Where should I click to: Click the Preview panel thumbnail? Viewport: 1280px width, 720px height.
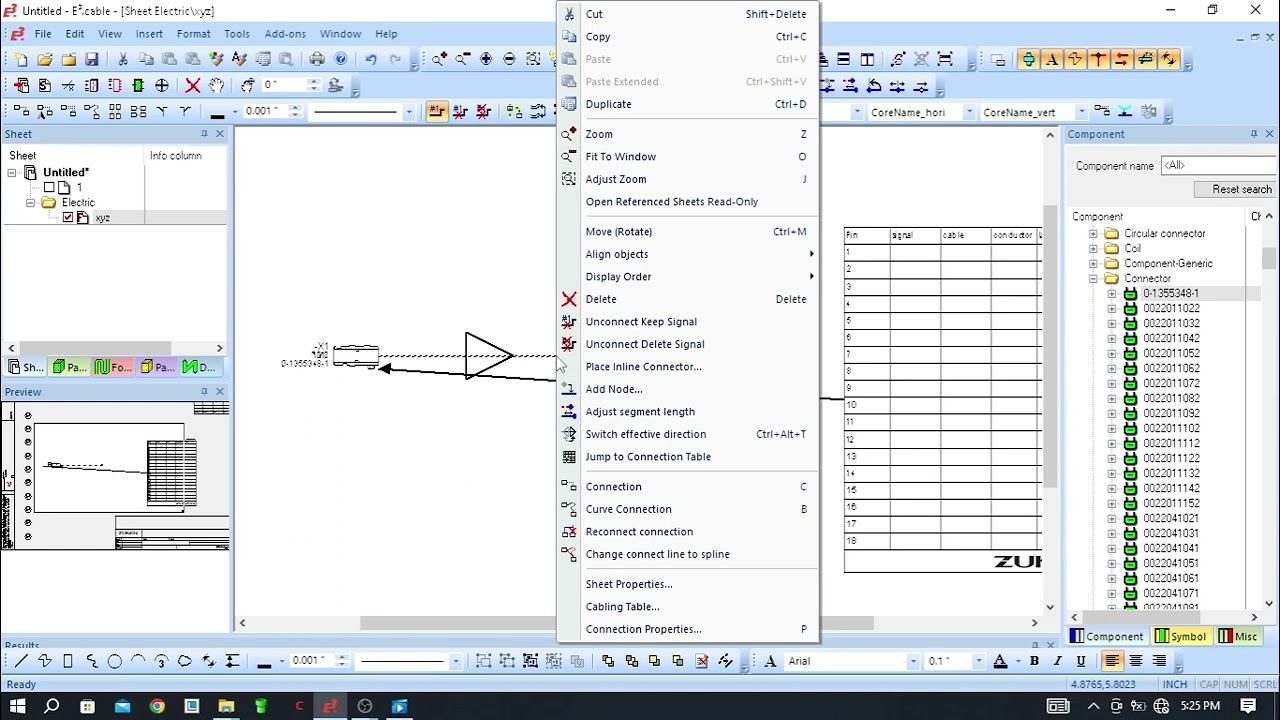coord(115,475)
